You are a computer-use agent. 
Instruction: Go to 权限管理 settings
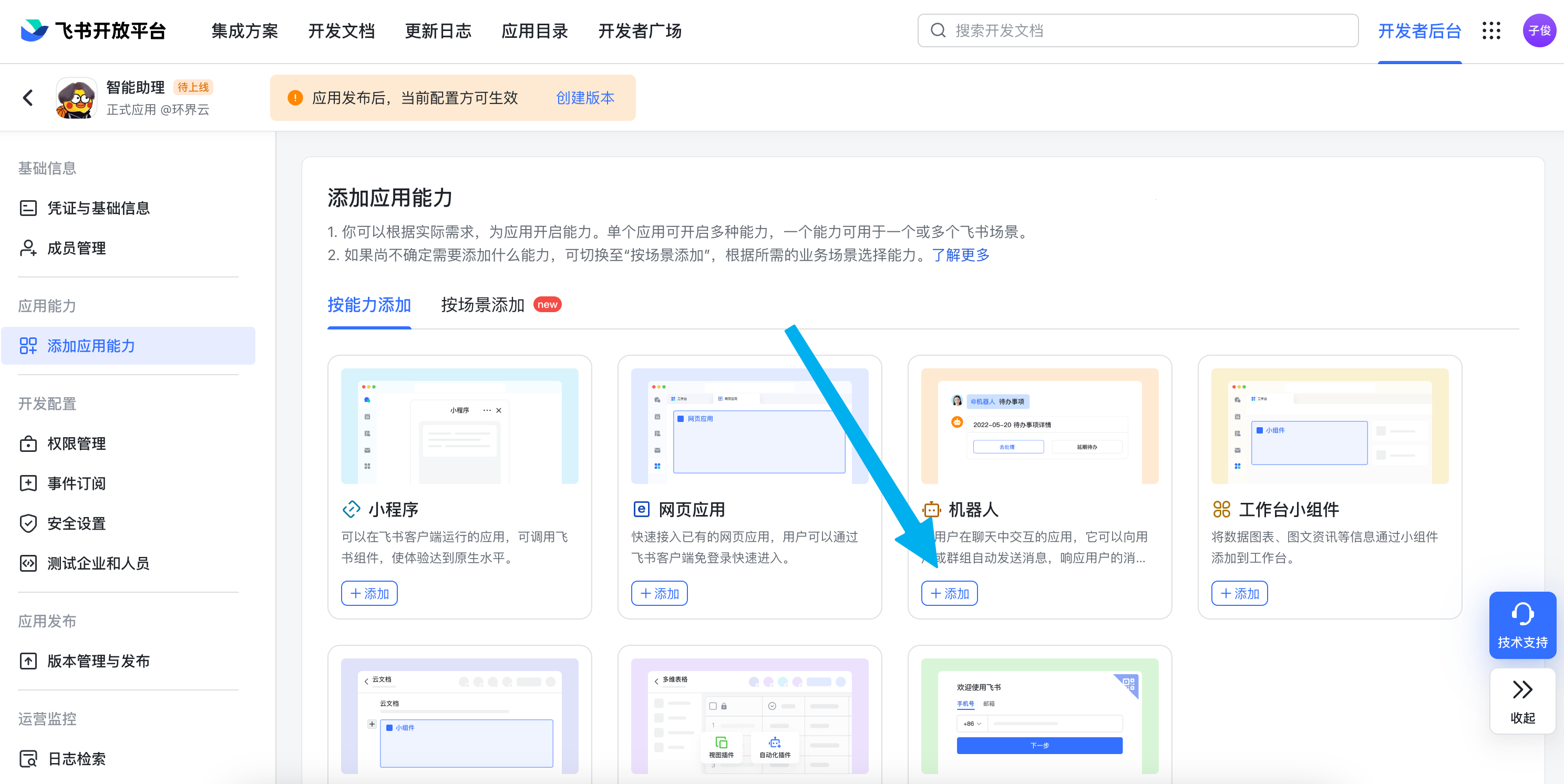[77, 444]
